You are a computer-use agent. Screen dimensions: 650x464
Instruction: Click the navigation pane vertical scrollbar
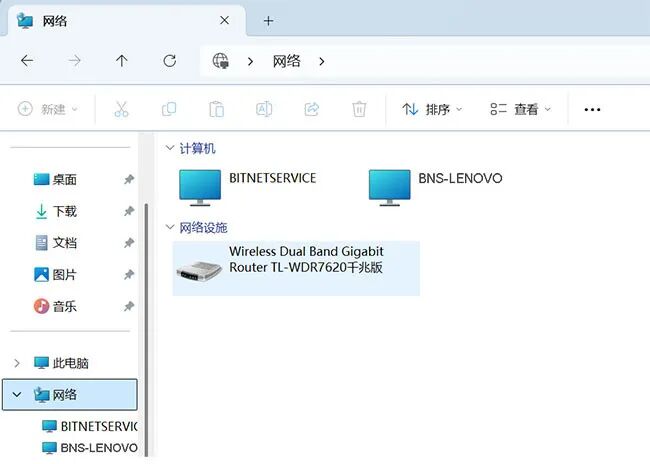146,330
